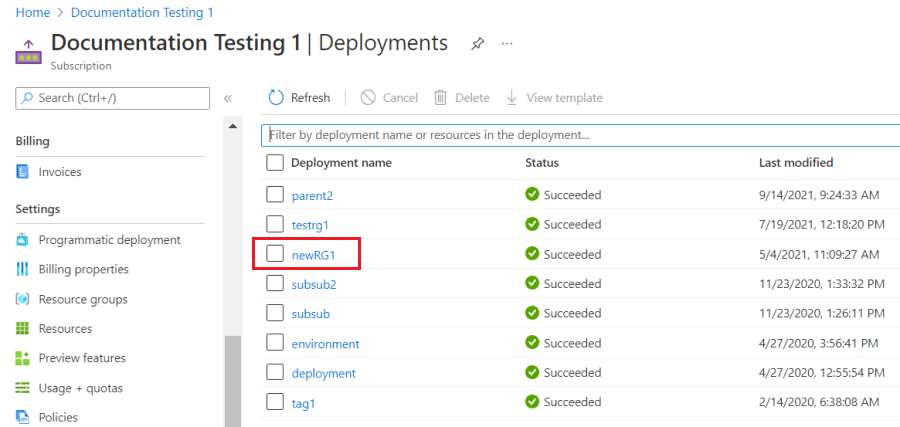Viewport: 900px width, 427px height.
Task: Click the Cancel button label
Action: (401, 98)
